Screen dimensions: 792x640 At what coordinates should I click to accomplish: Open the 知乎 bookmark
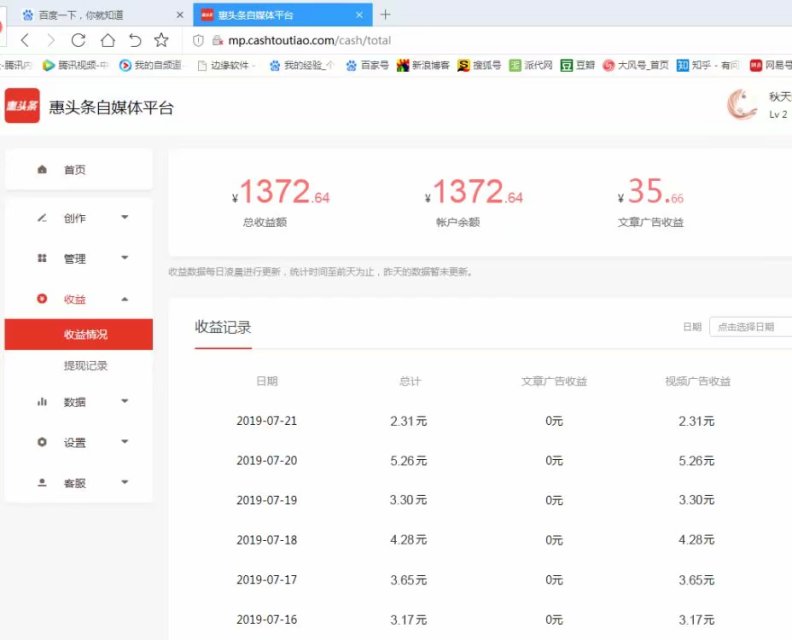(x=708, y=65)
